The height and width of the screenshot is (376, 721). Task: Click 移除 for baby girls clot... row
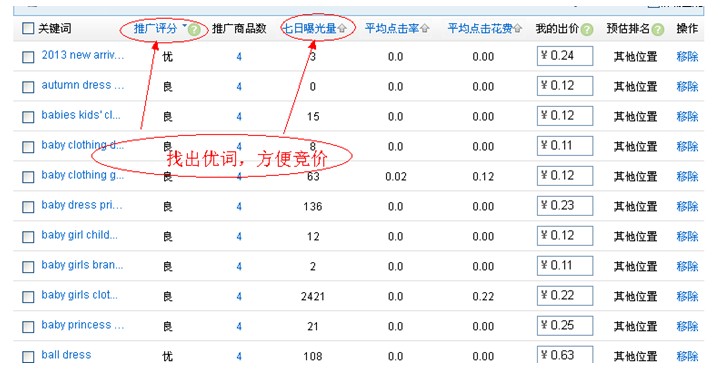click(687, 296)
